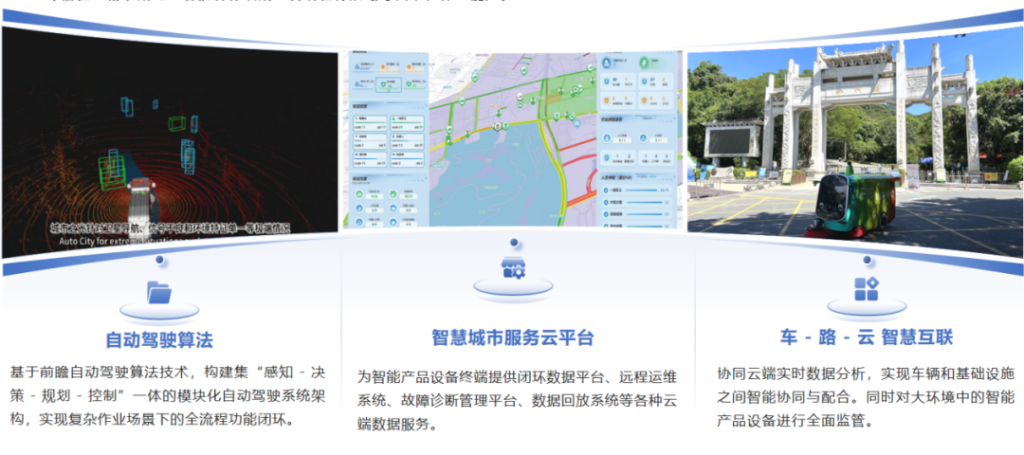The image size is (1024, 455).
Task: Click the cloud store icon above 智慧城市服务云平台
Action: (512, 268)
